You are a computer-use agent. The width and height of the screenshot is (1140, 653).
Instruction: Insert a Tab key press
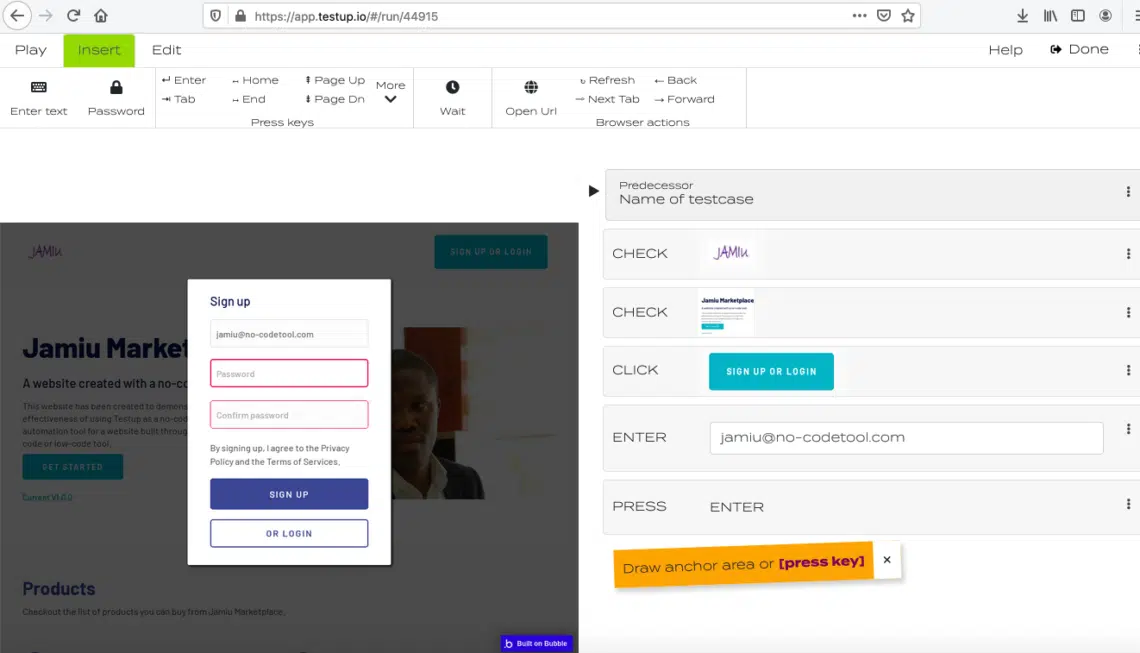[178, 99]
